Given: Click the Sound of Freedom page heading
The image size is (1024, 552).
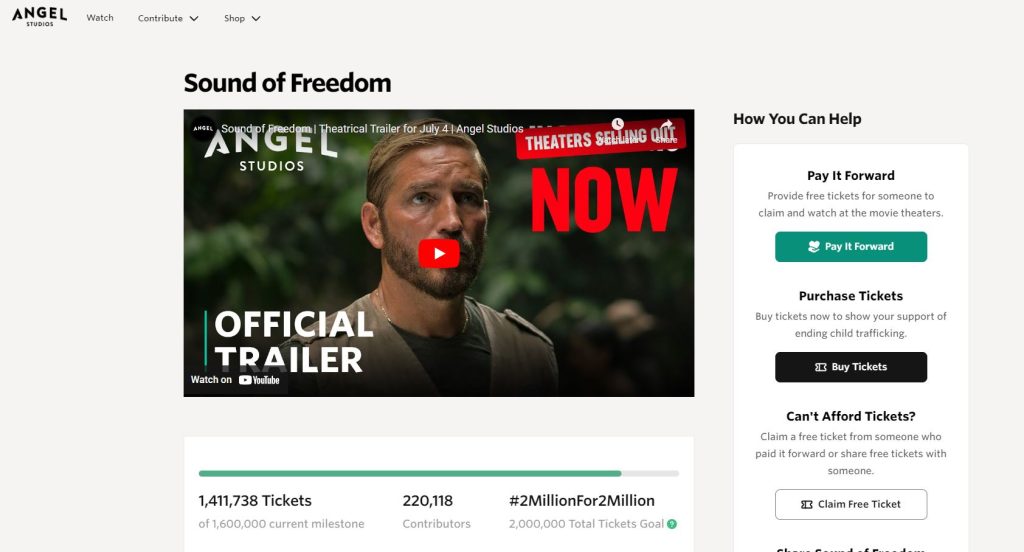Looking at the screenshot, I should (287, 83).
